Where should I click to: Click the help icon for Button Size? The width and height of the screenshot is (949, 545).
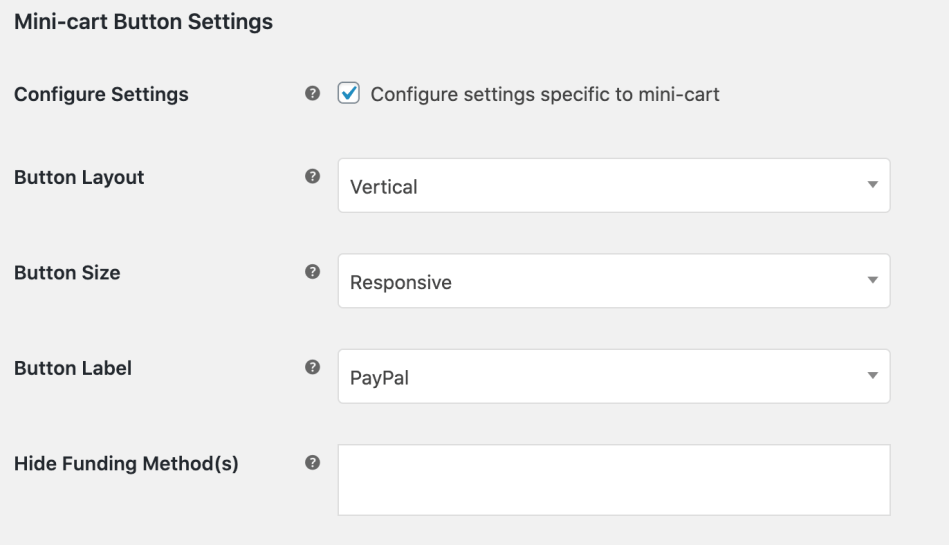click(x=312, y=272)
